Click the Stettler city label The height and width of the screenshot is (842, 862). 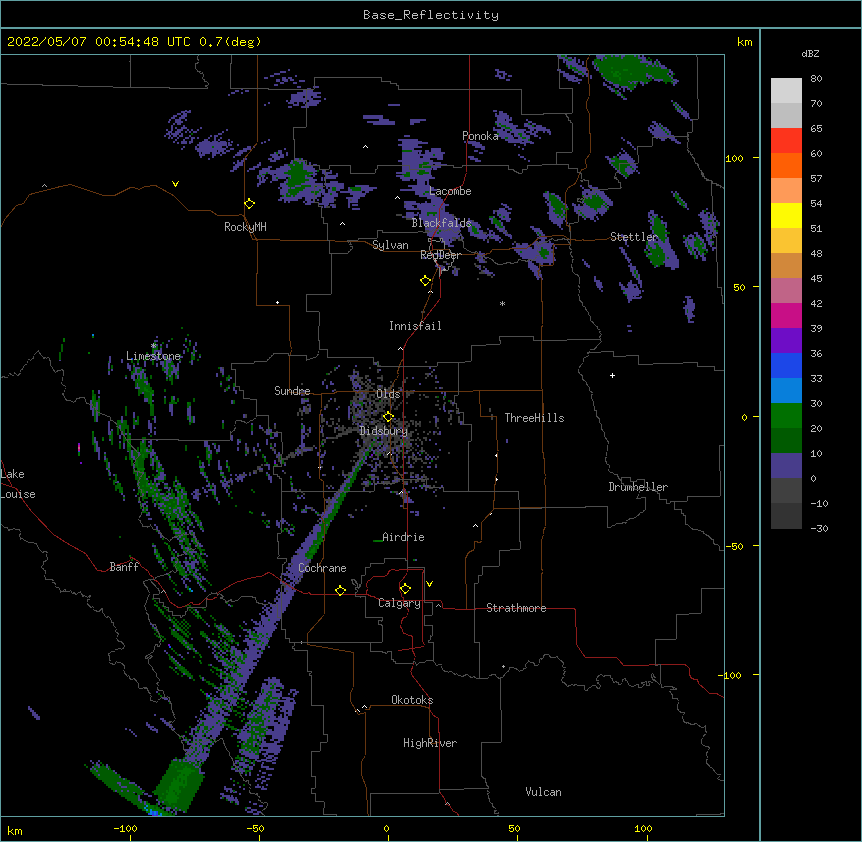(634, 237)
